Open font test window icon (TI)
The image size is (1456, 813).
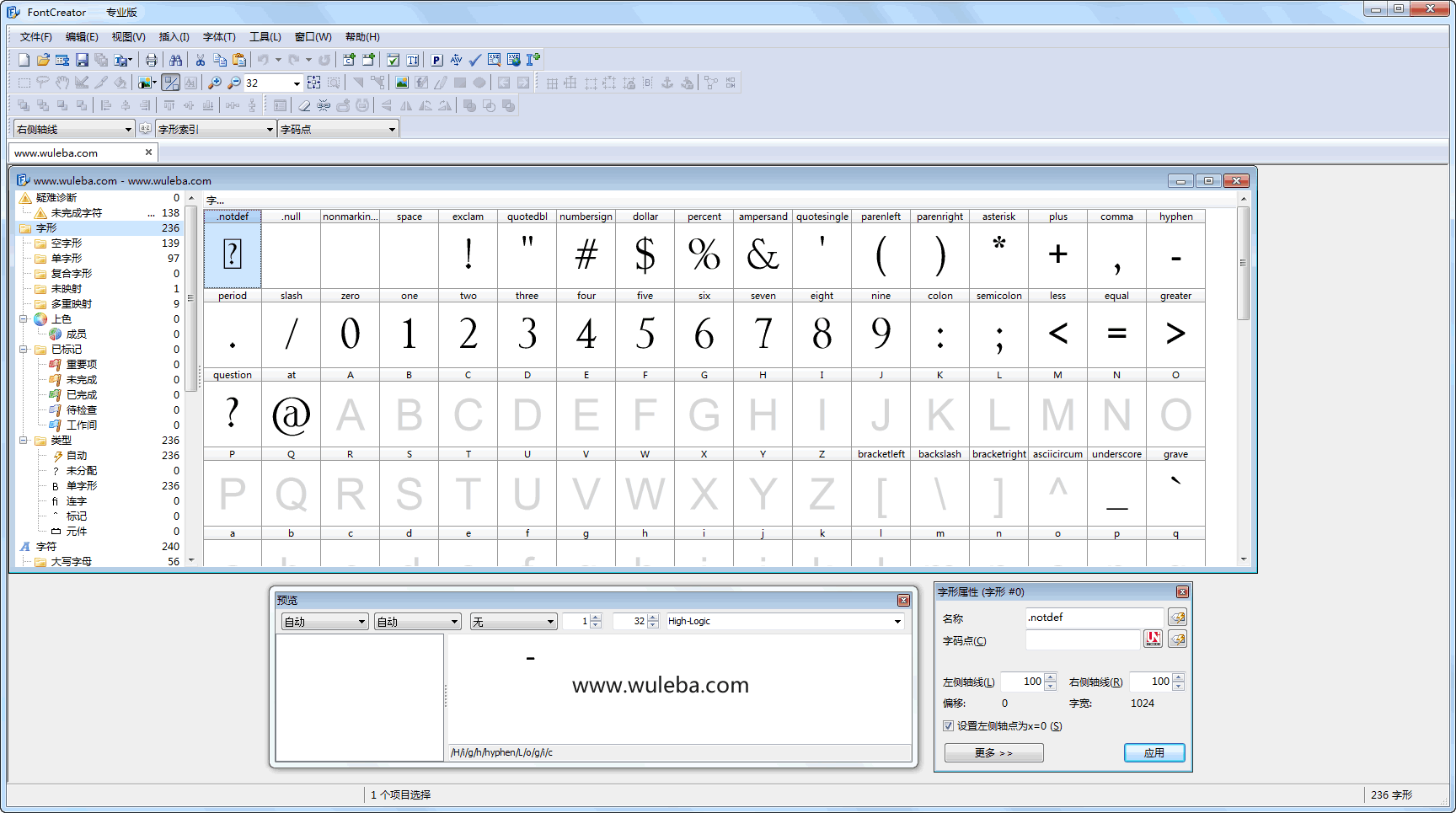pos(413,60)
